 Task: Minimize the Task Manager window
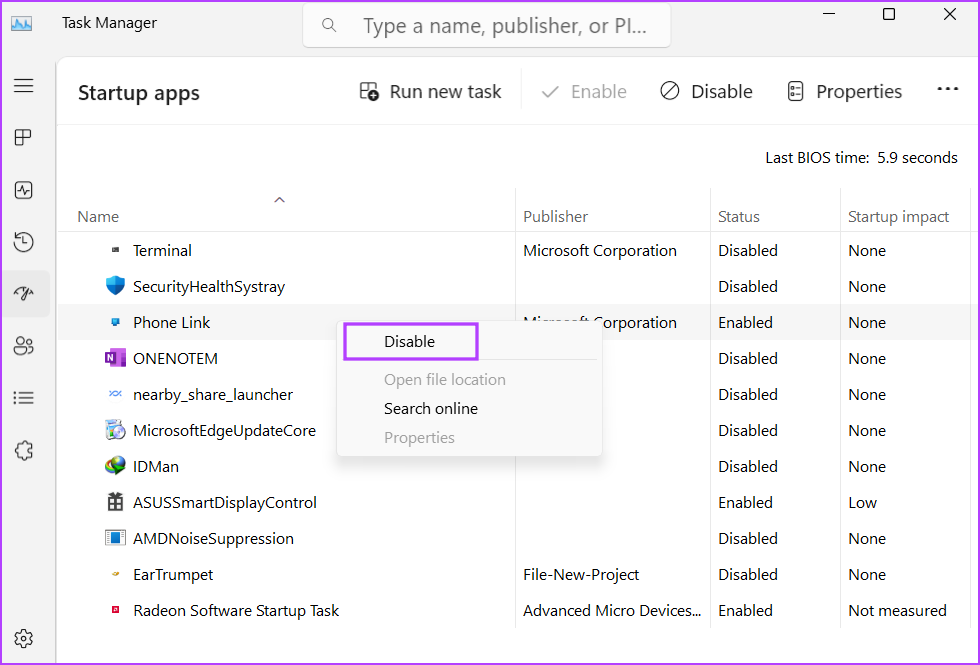coord(829,14)
